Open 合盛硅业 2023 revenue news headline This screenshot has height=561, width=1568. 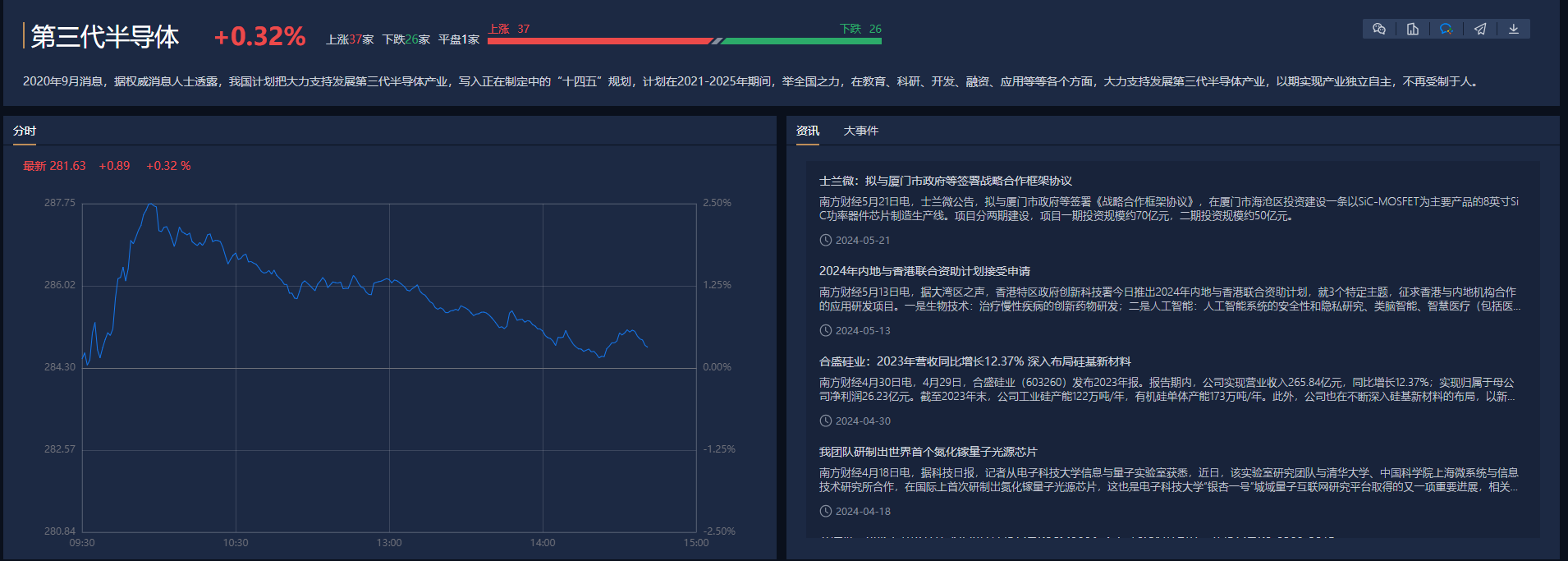974,361
